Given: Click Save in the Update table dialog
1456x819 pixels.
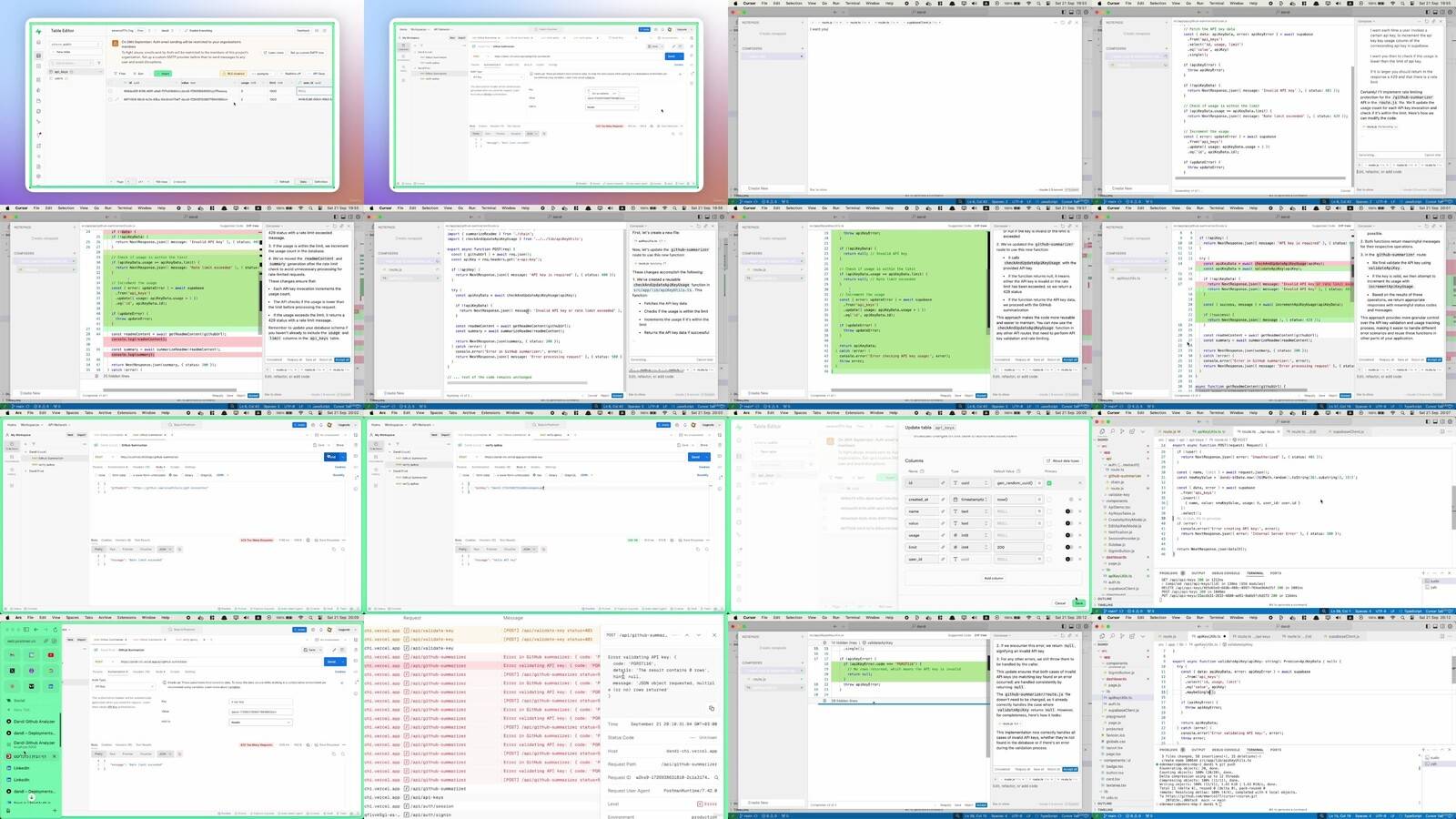Looking at the screenshot, I should click(x=1079, y=603).
